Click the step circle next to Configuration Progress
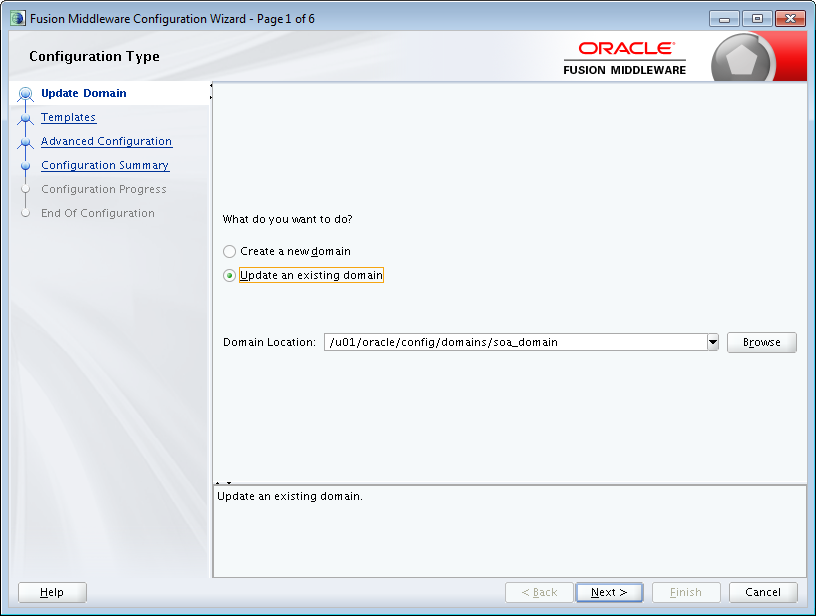The height and width of the screenshot is (616, 816). click(25, 189)
